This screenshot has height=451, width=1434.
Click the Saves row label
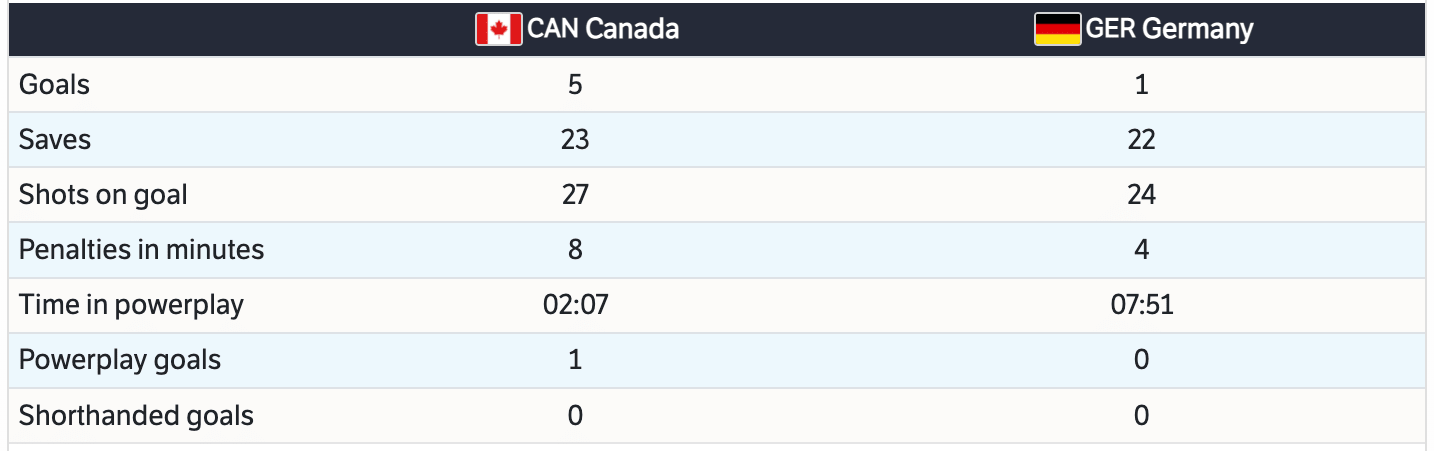pos(55,140)
